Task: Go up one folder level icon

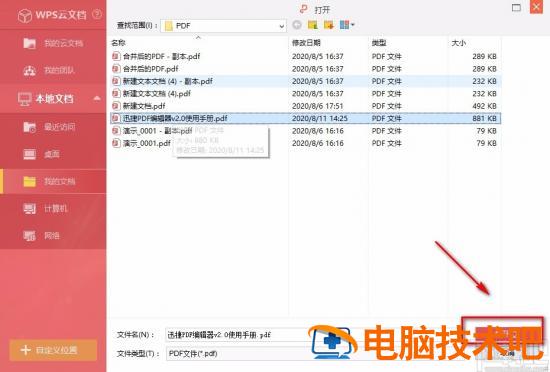Action: coord(313,25)
